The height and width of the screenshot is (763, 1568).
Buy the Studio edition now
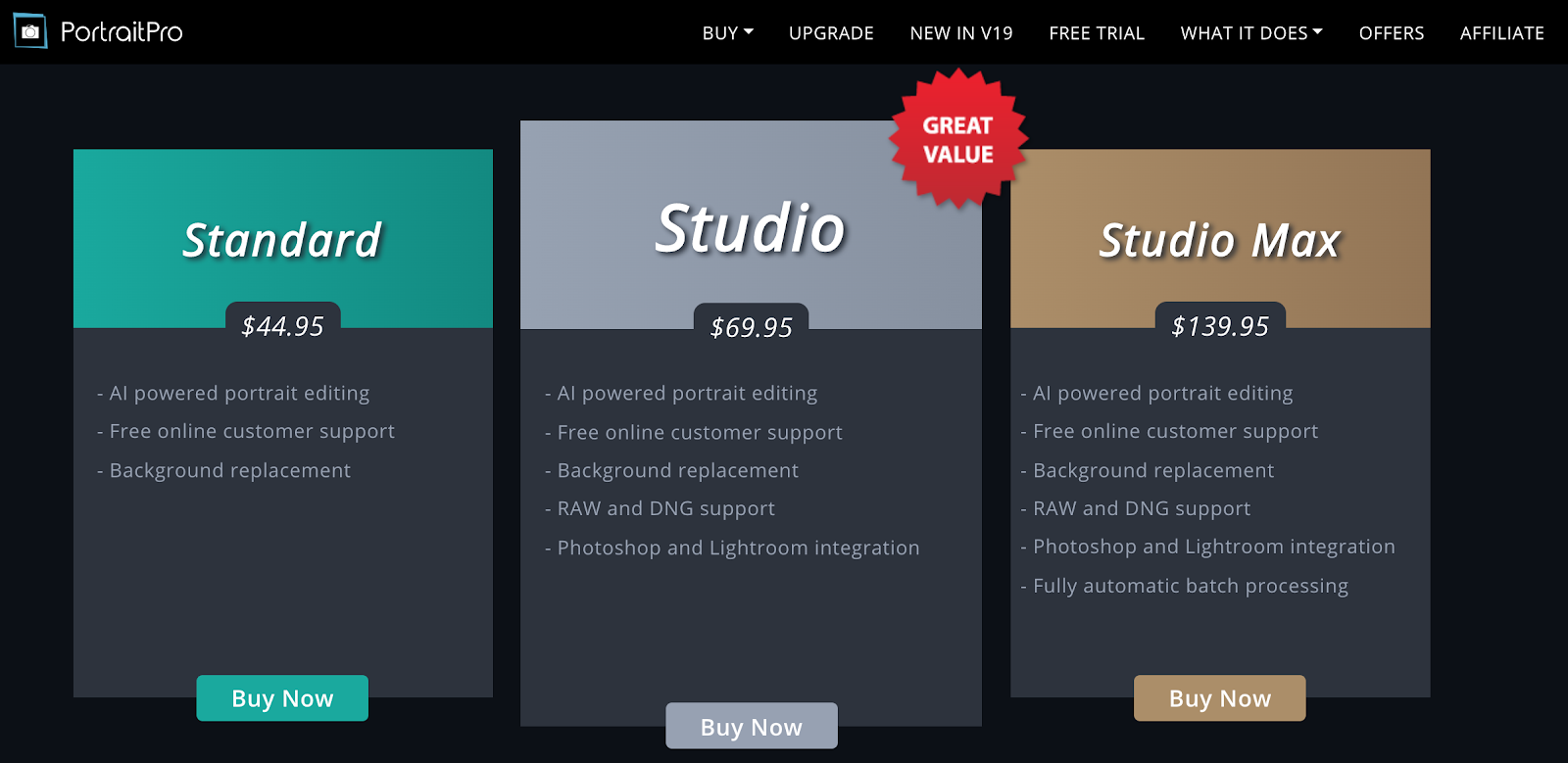[x=752, y=727]
